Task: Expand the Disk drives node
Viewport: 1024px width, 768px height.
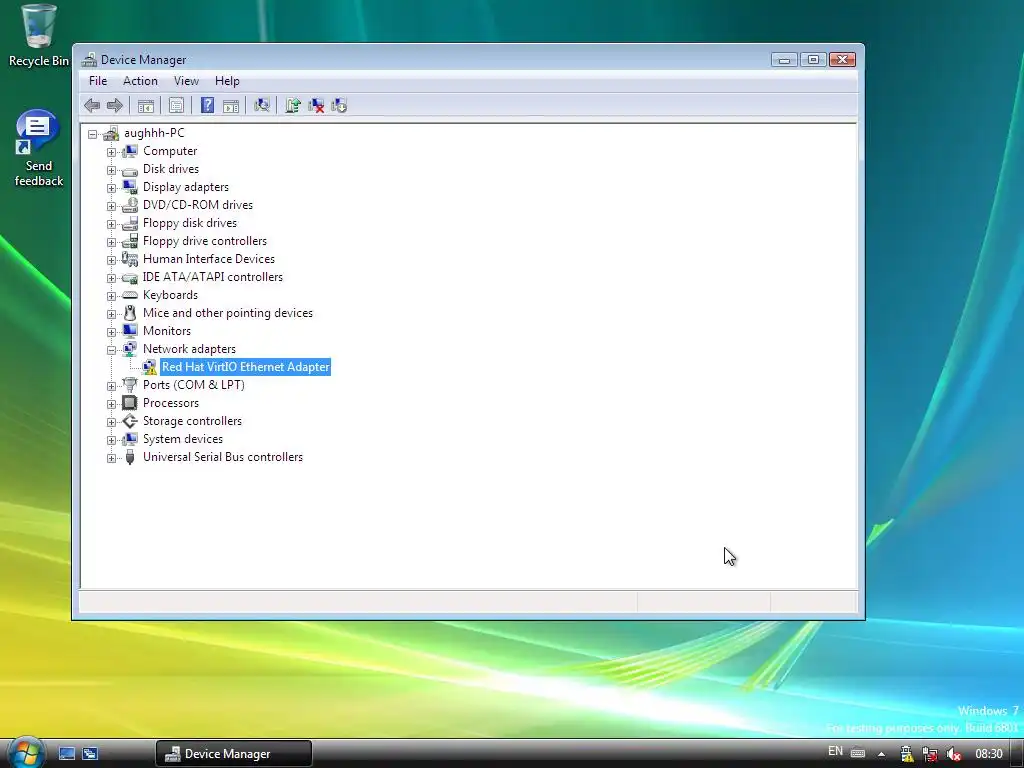Action: [x=112, y=170]
